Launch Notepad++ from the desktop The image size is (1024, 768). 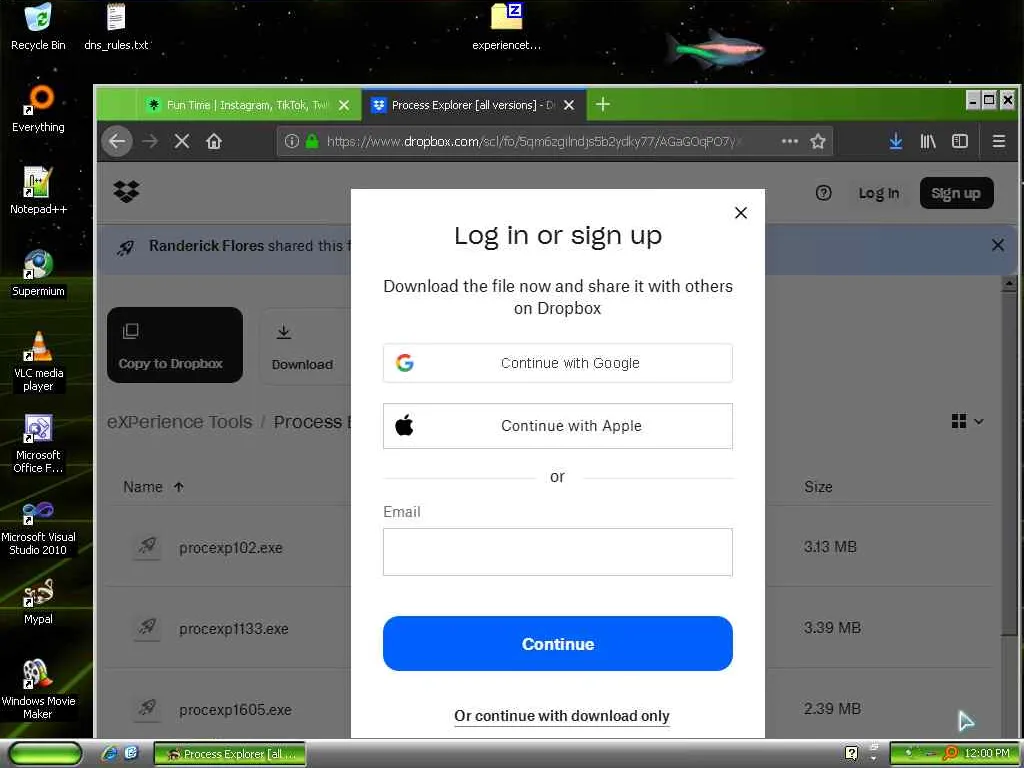click(x=38, y=191)
